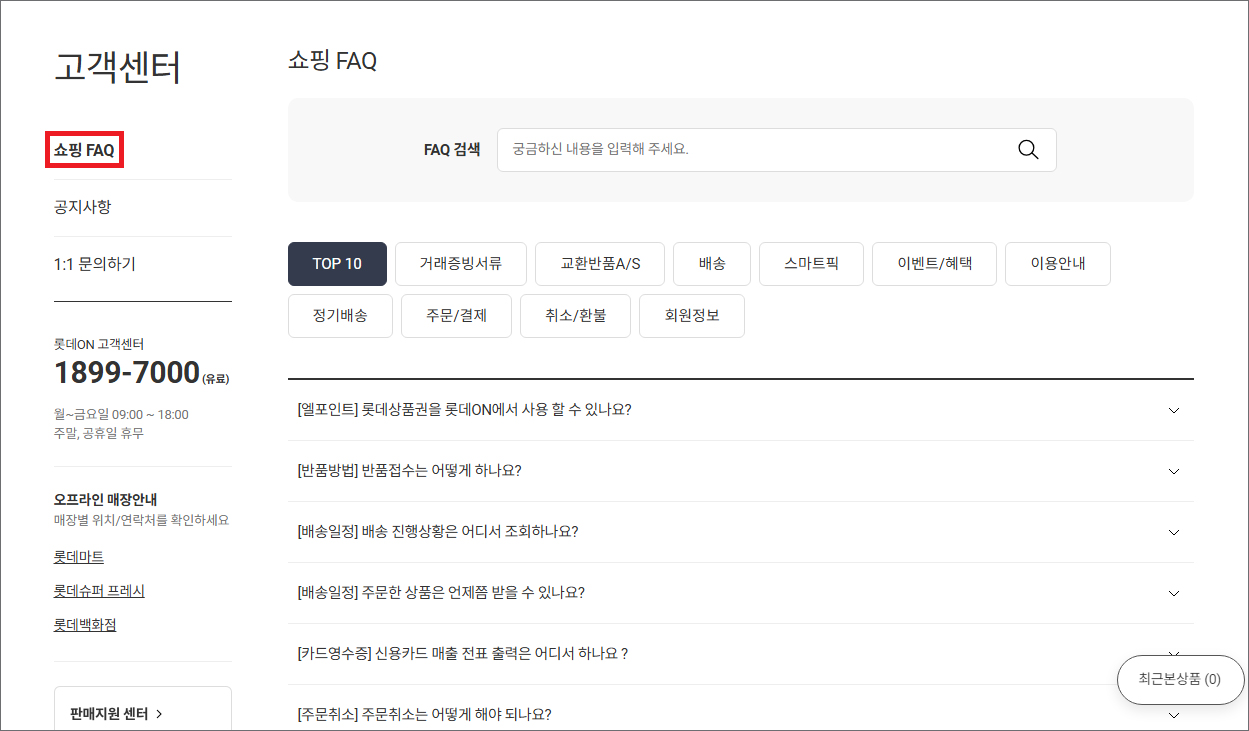The image size is (1249, 731).
Task: Switch to the 정기배송 tab
Action: [x=340, y=316]
